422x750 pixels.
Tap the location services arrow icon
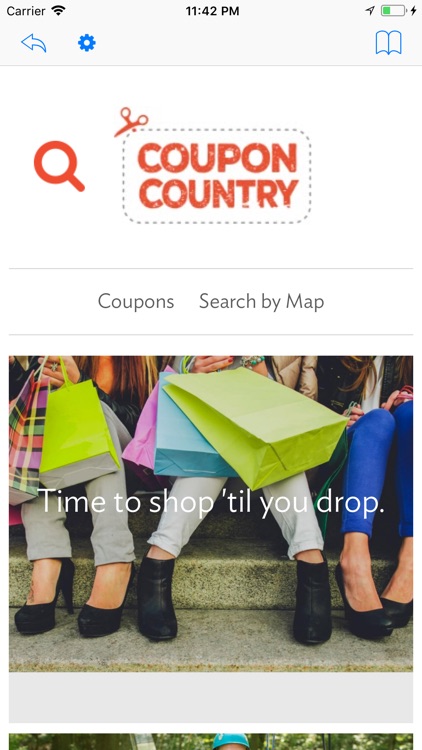[370, 11]
